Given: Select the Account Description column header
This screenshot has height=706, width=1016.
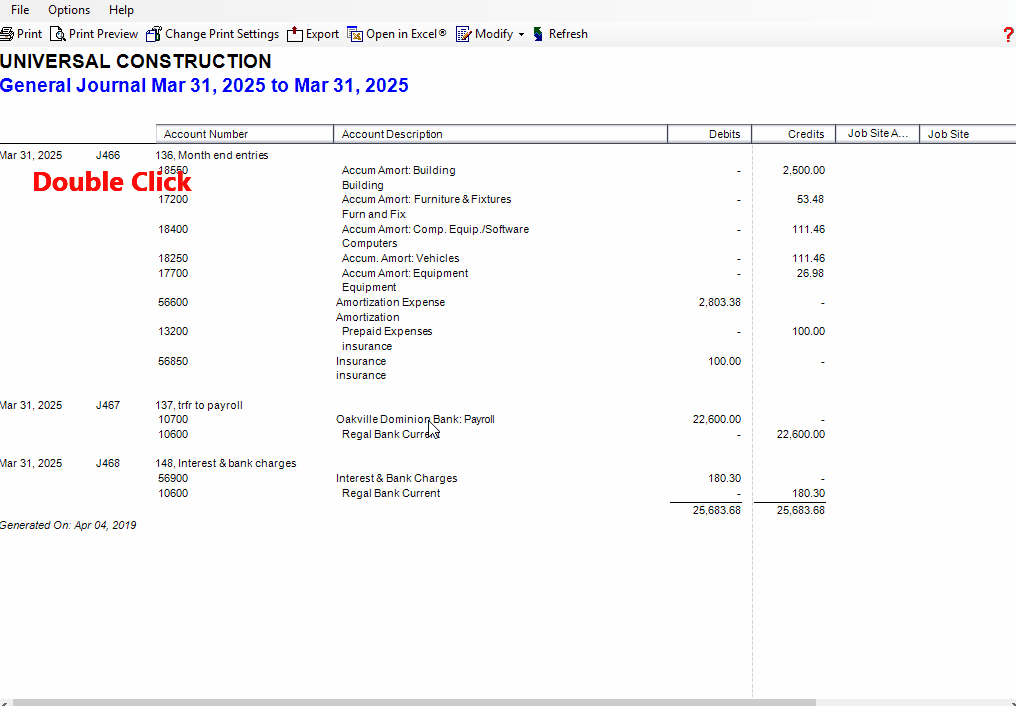Looking at the screenshot, I should (x=500, y=134).
